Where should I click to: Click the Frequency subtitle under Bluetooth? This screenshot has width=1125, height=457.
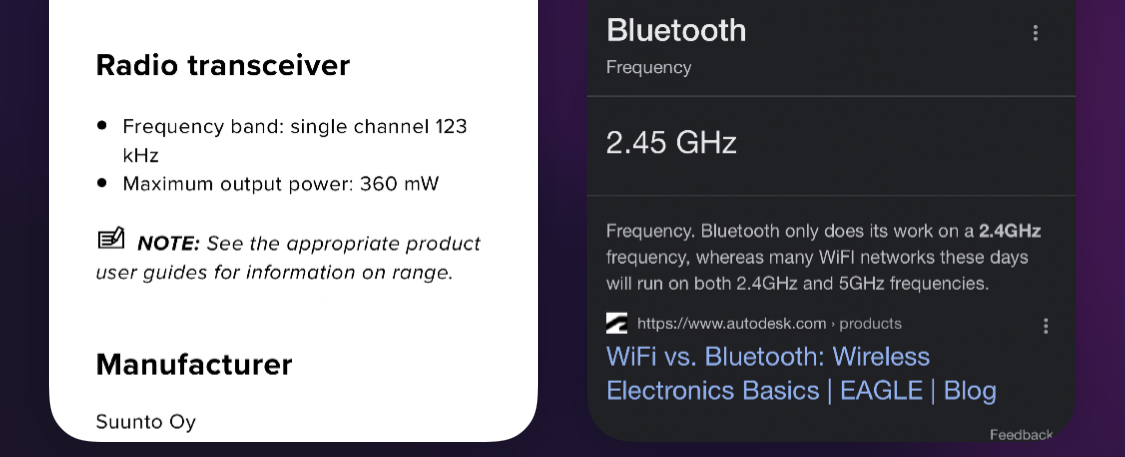pos(649,67)
